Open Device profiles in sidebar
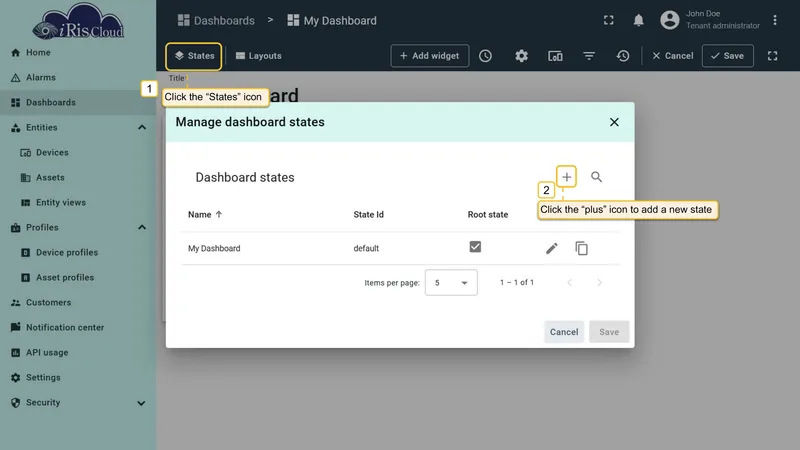Image resolution: width=800 pixels, height=450 pixels. click(78, 253)
